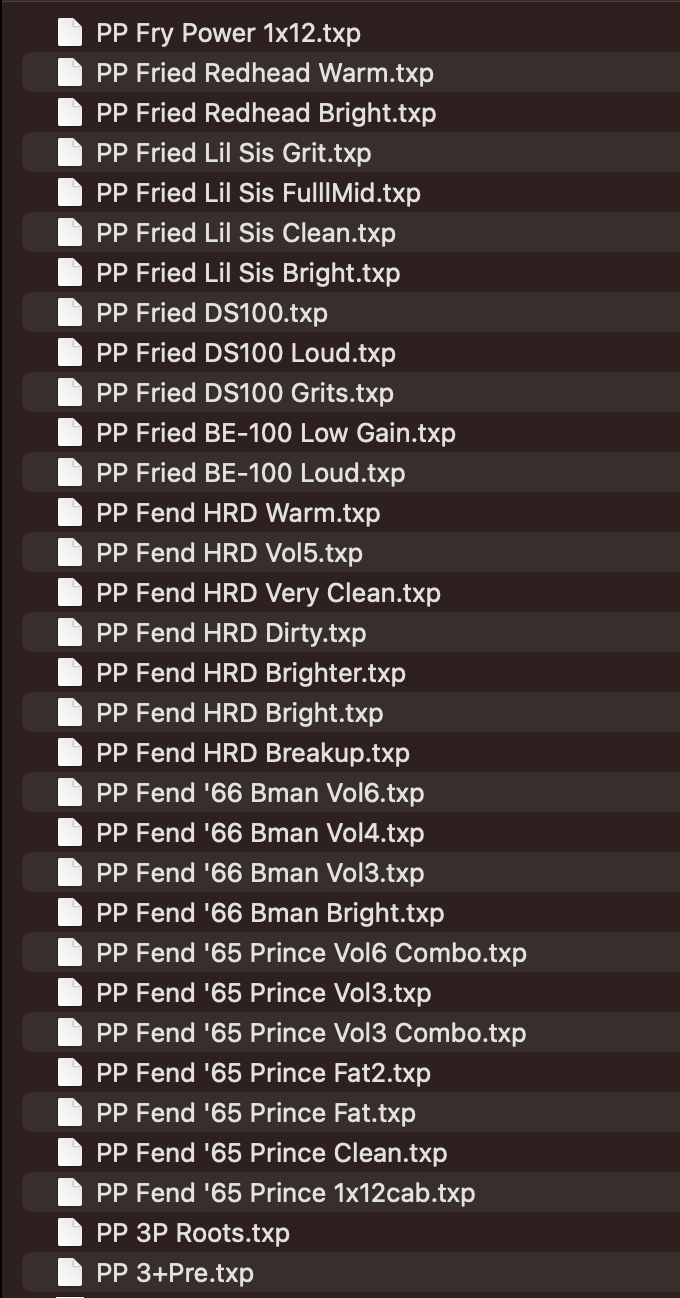Screen dimensions: 680x1298
Task: Select the icon of PP Fend '66 Bman Bright.txp
Action: [69, 913]
